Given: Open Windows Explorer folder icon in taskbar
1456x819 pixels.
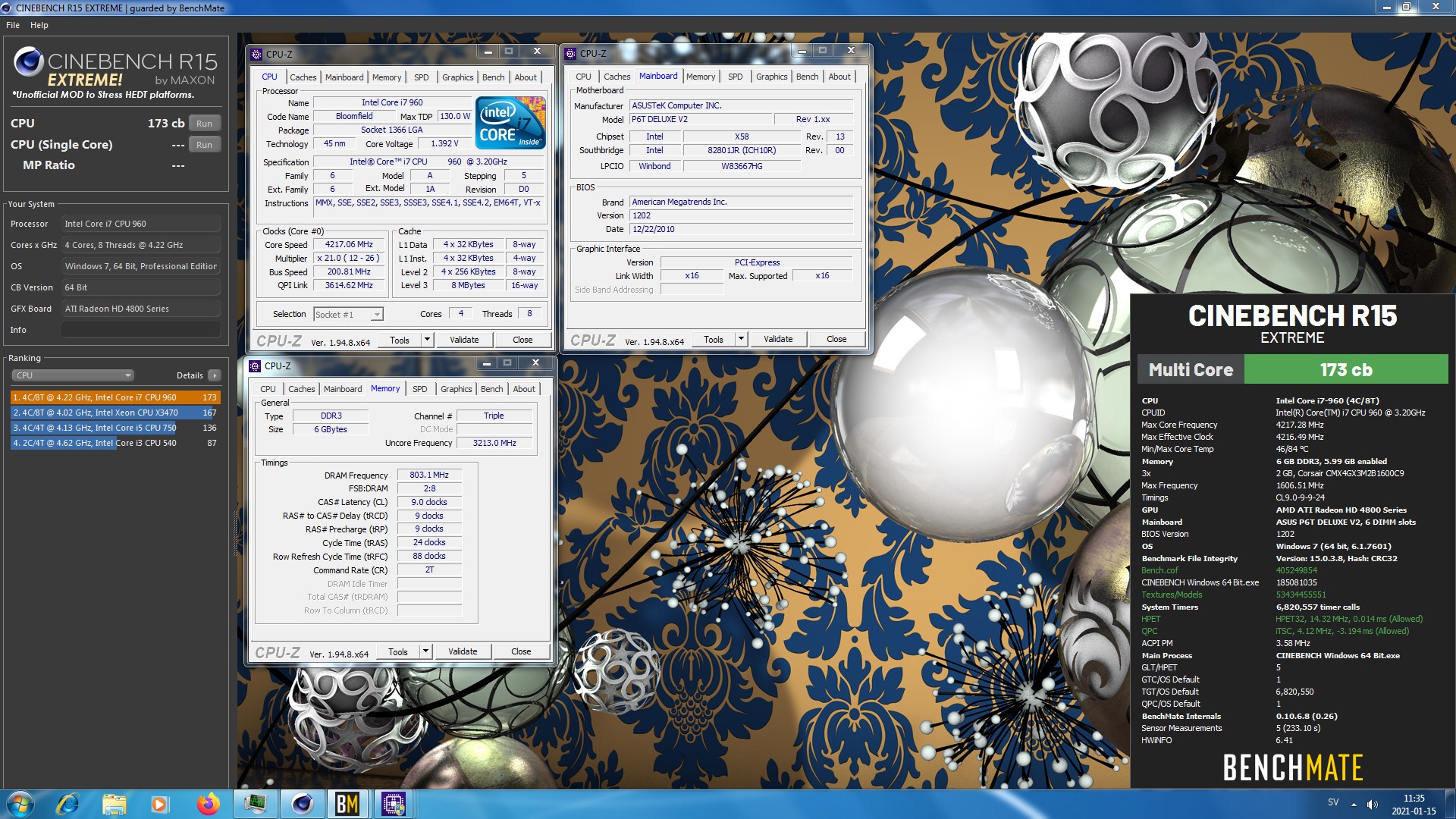Looking at the screenshot, I should click(114, 804).
